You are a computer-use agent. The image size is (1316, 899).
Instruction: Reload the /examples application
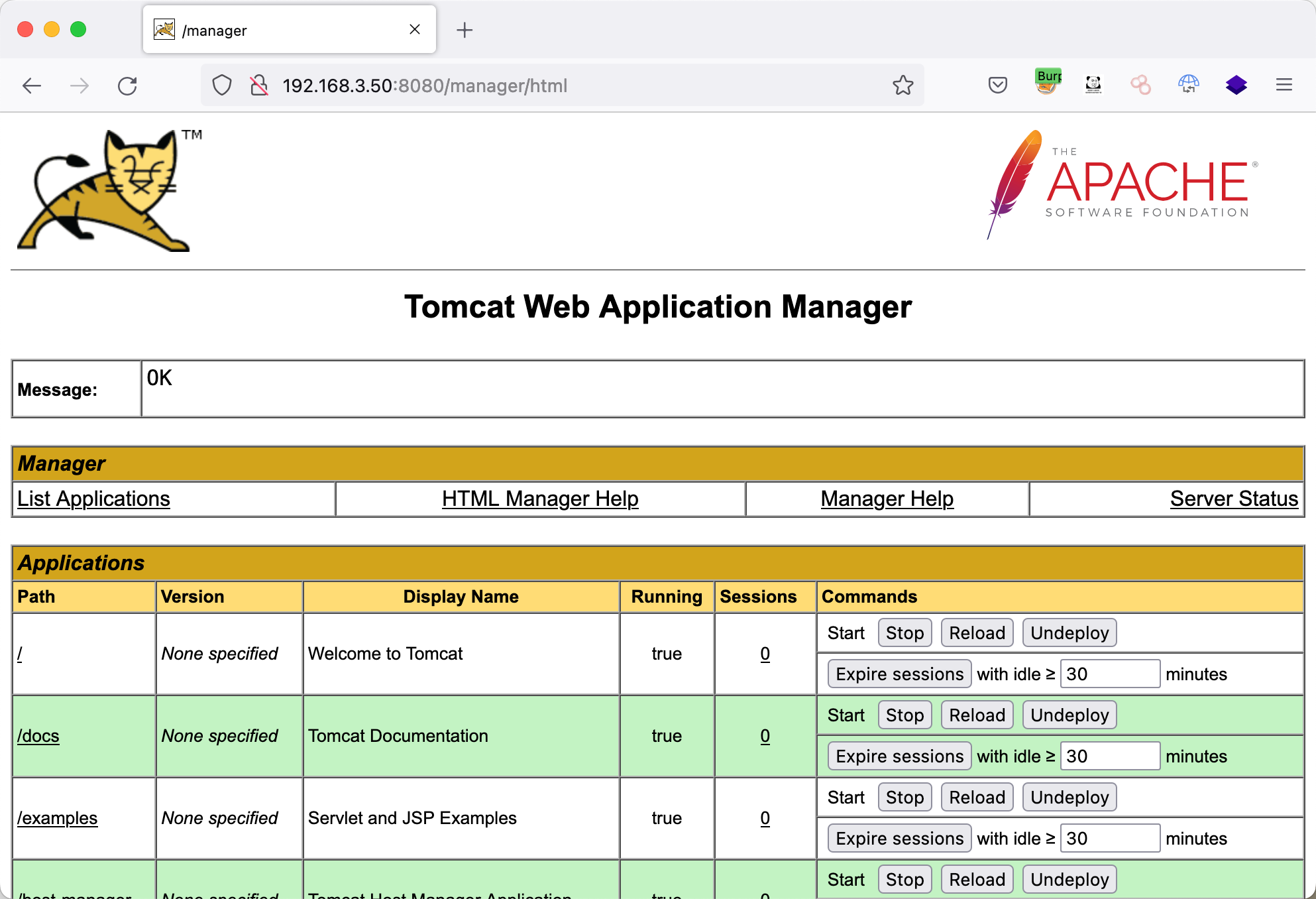pyautogui.click(x=977, y=798)
